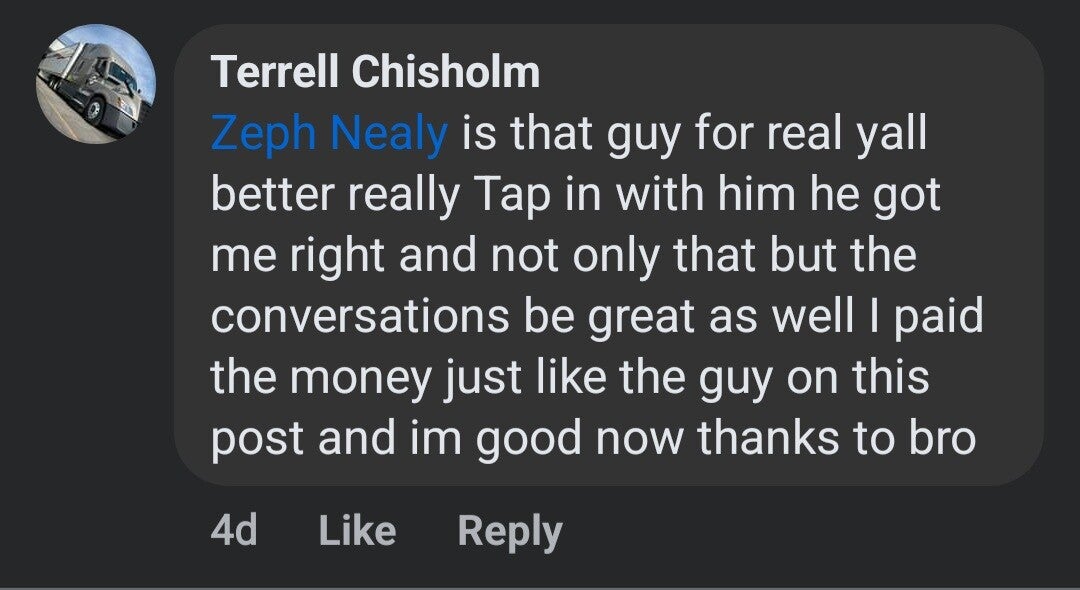This screenshot has height=590, width=1080.
Task: Like Terrell Chisholm's comment
Action: [357, 530]
